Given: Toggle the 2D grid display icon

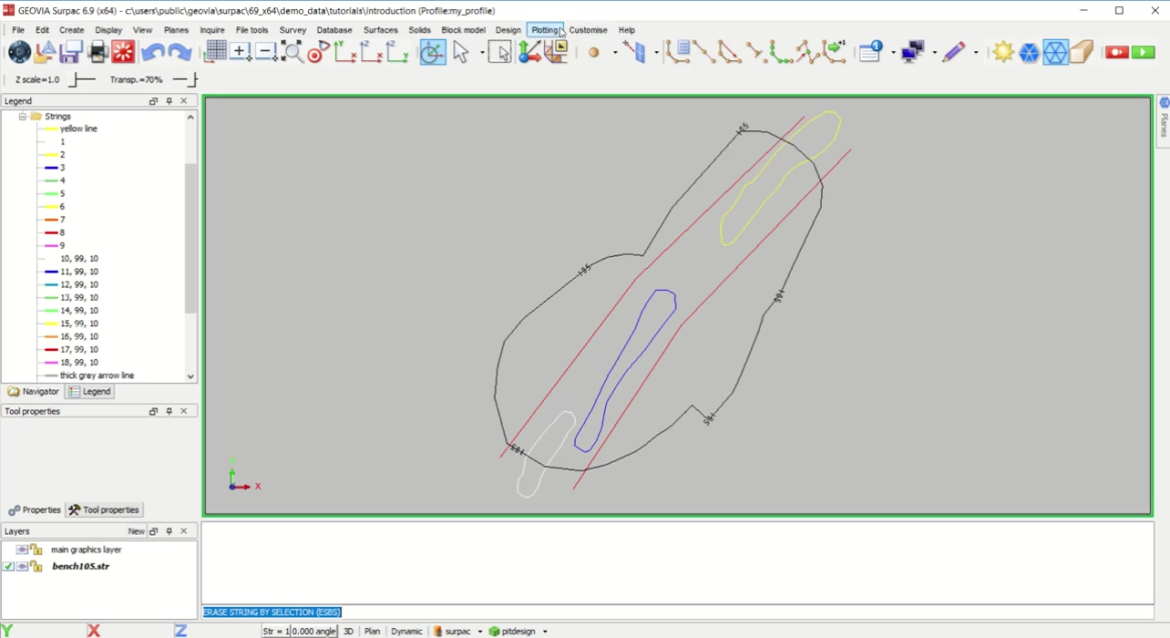Looking at the screenshot, I should 215,52.
